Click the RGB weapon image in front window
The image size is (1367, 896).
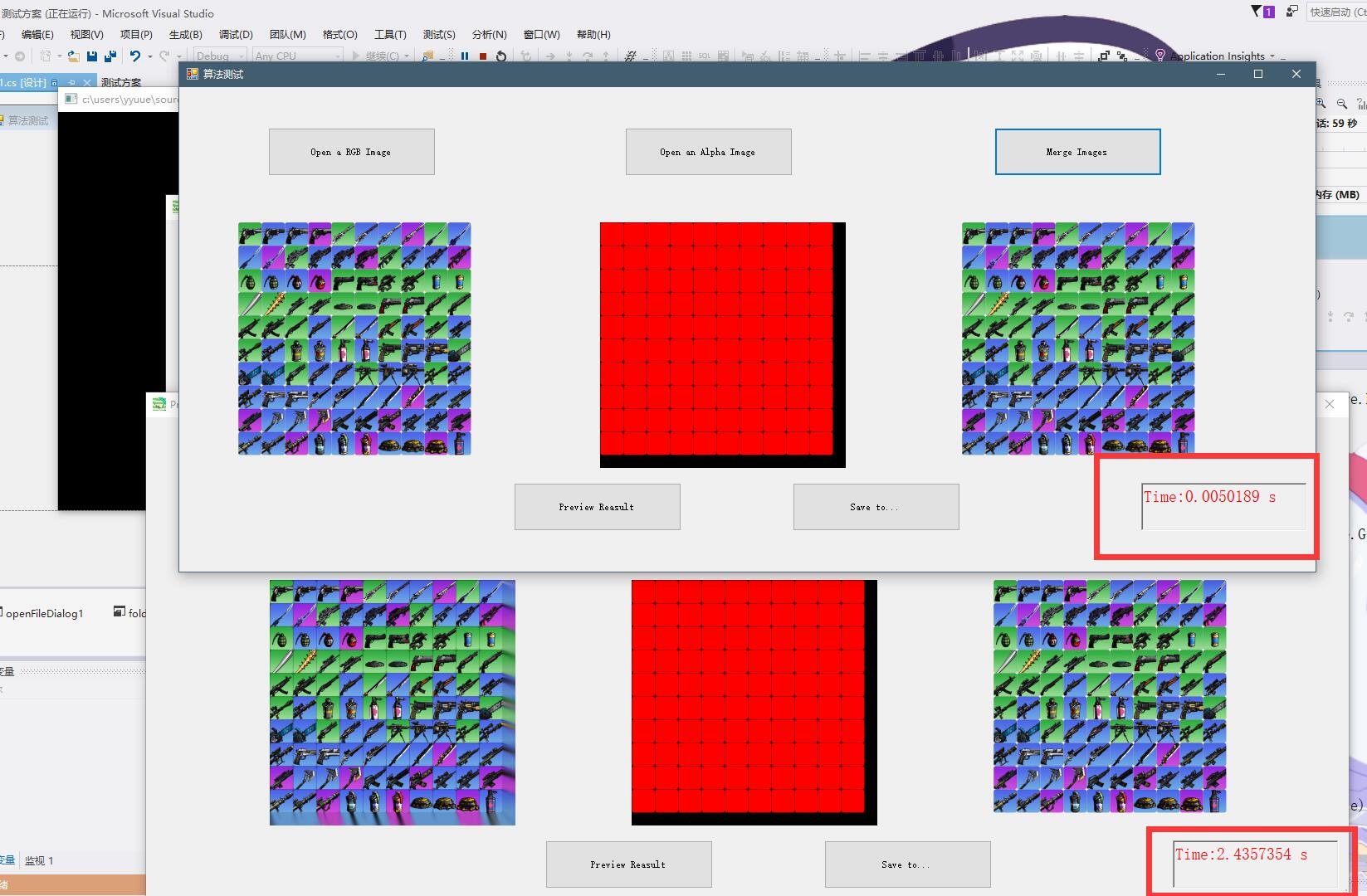pyautogui.click(x=354, y=338)
